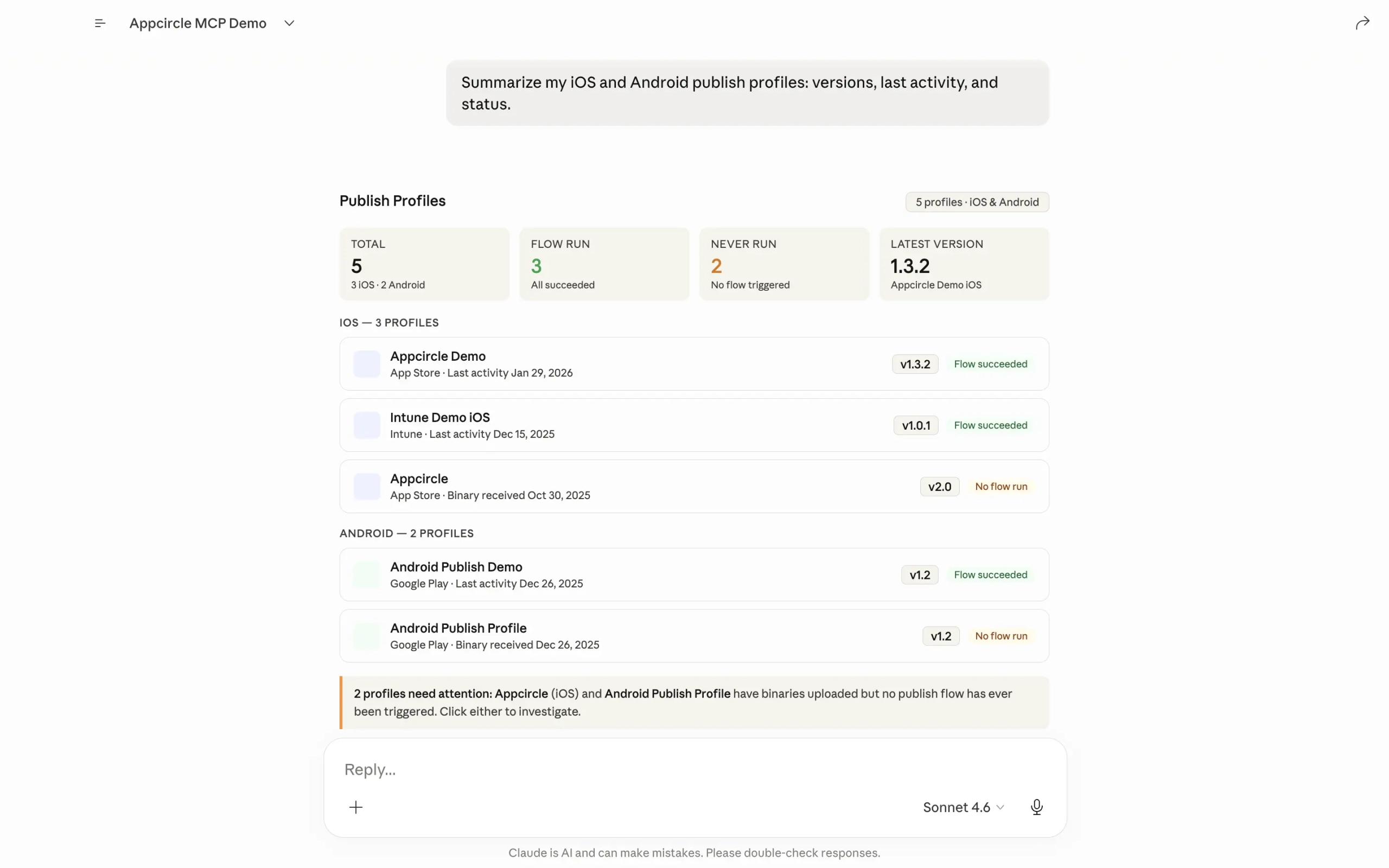Click Google Play Last activity Dec 26, 2025
The image size is (1389, 868).
coord(487,584)
